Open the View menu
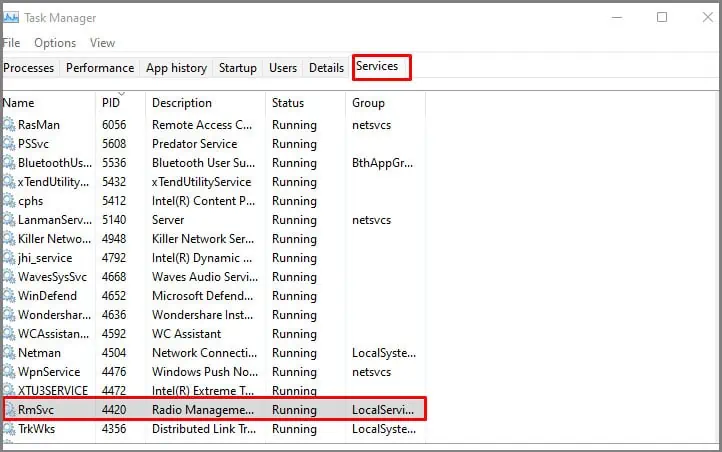Screen dimensions: 722x452 [x=102, y=43]
